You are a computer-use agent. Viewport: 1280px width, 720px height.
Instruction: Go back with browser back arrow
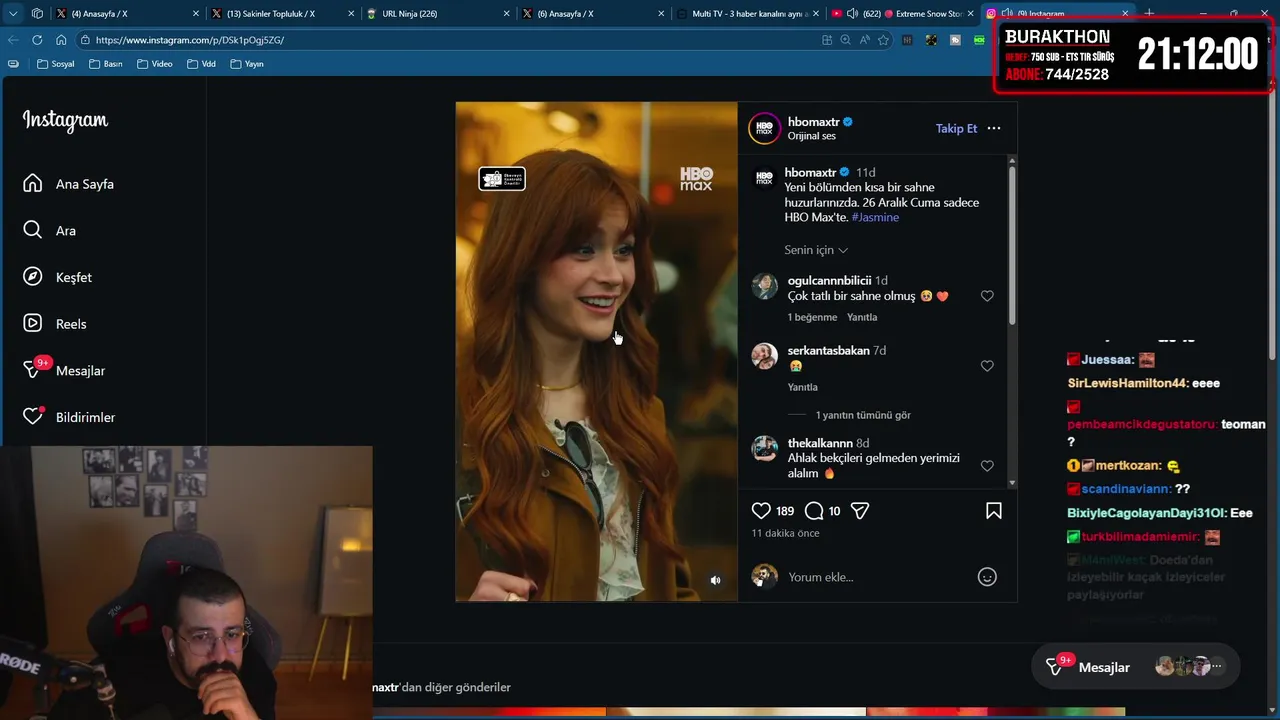13,40
